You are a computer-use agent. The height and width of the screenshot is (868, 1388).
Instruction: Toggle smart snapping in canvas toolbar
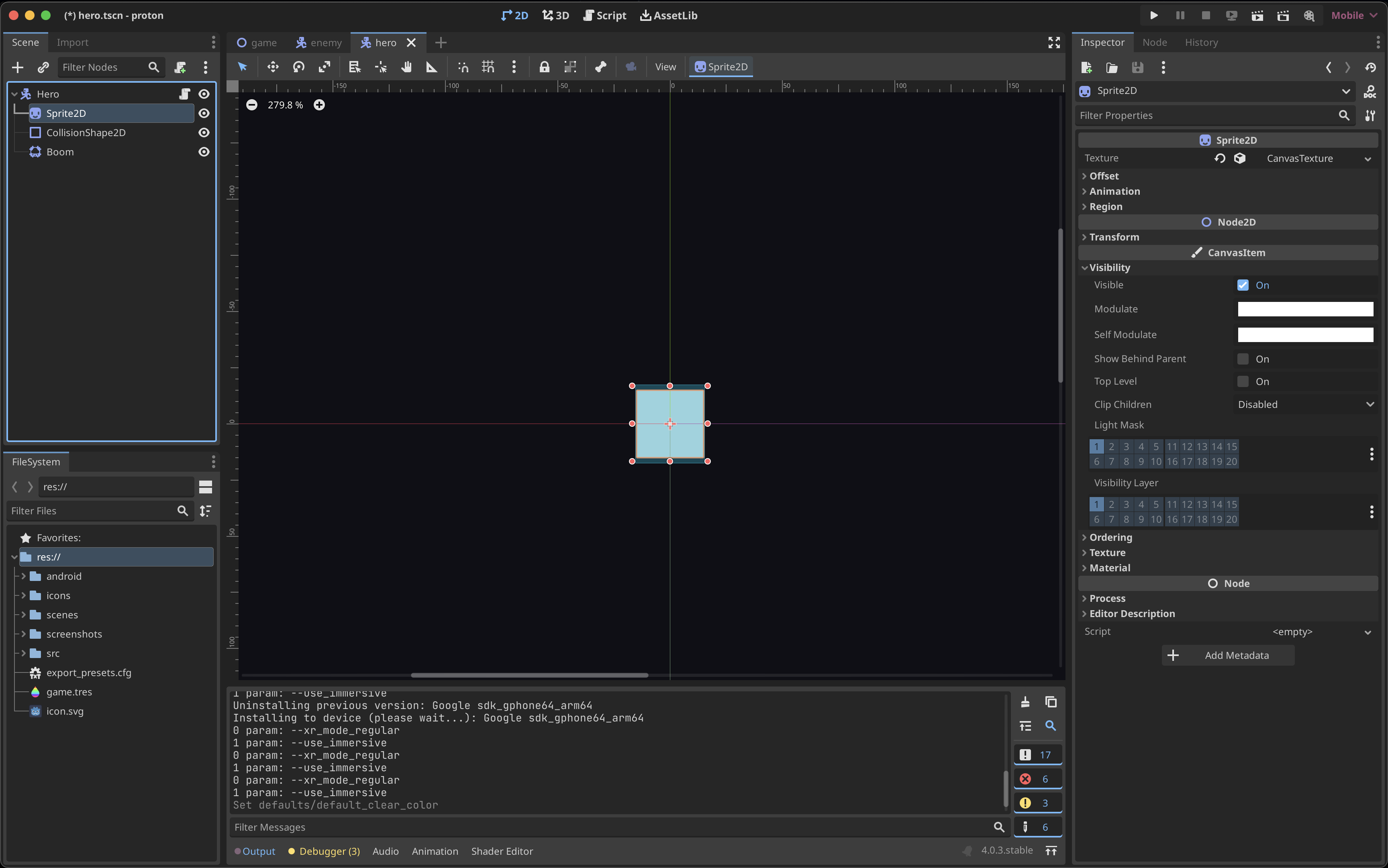pos(463,67)
